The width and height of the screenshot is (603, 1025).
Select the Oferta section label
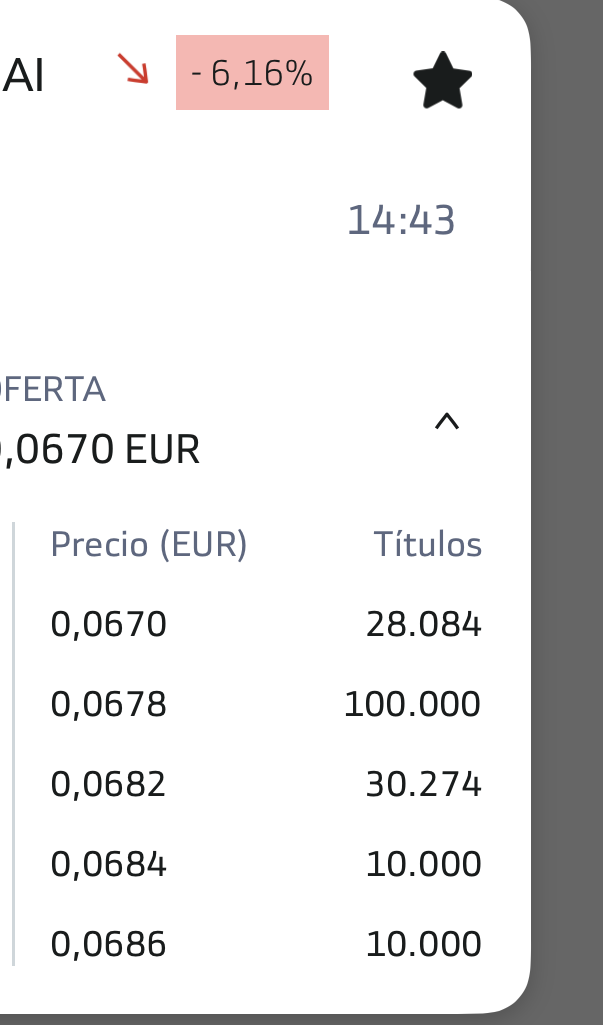click(x=54, y=389)
